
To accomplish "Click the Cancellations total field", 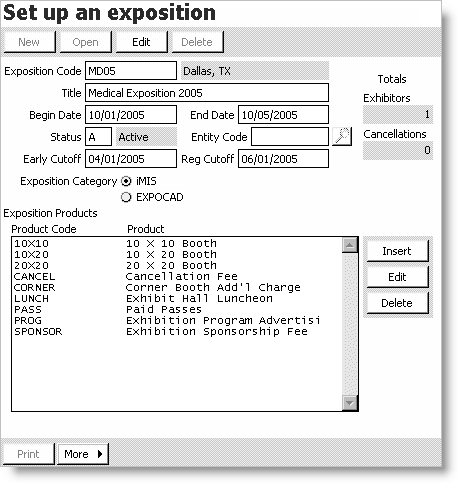I will tap(398, 151).
